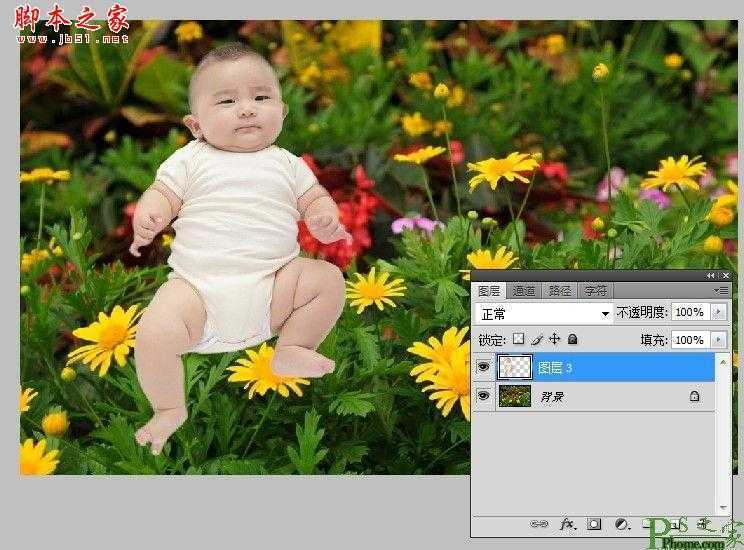Toggle lock image pixels brush icon
744x550 pixels.
tap(537, 339)
